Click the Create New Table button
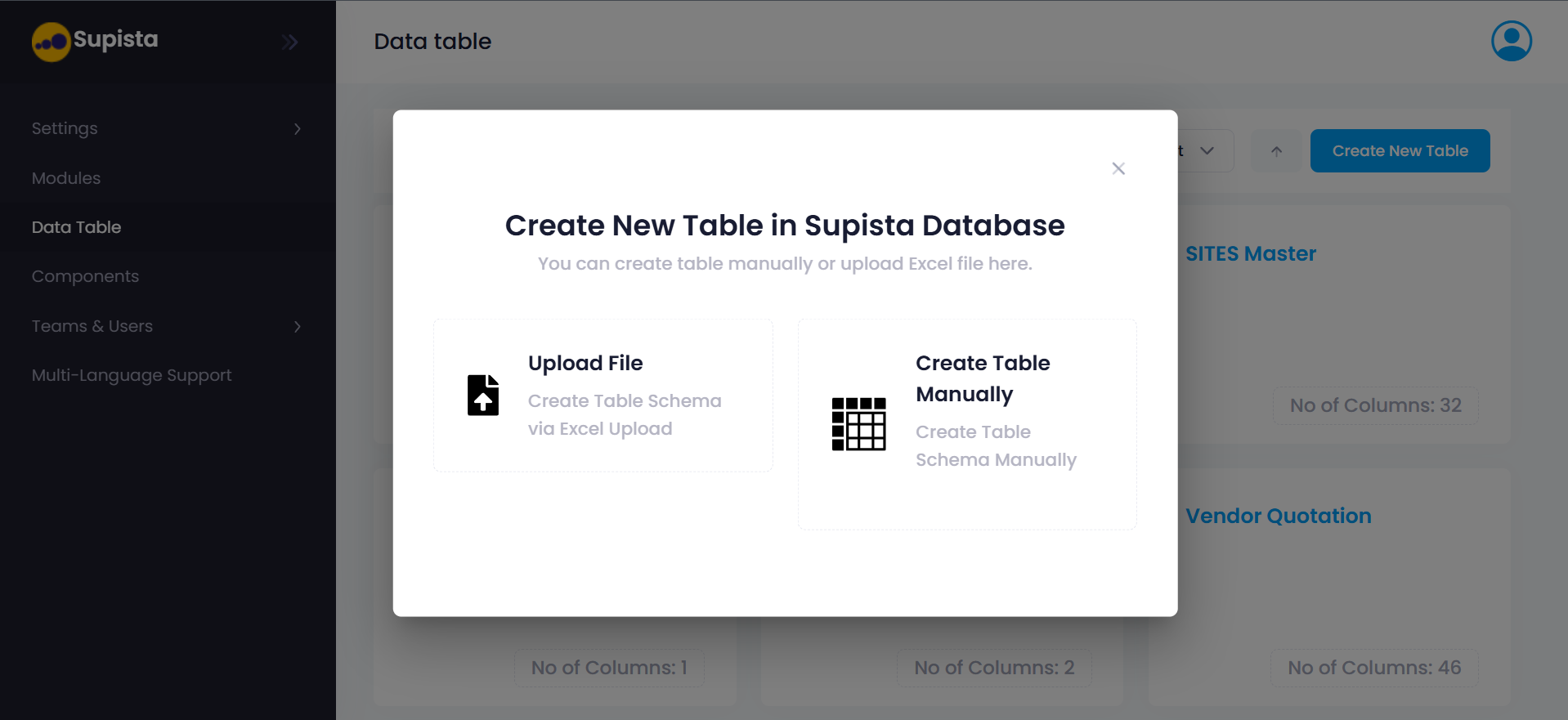Screen dimensions: 1568x720 1399,150
